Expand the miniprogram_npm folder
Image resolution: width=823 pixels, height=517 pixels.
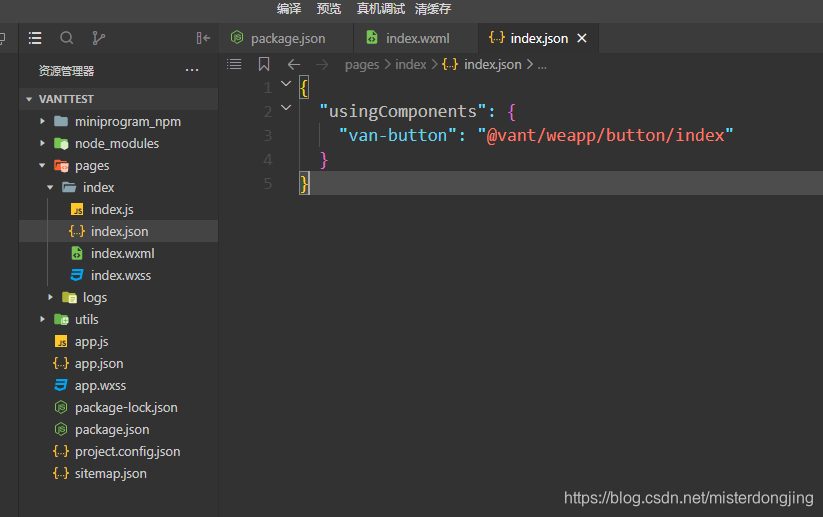(x=43, y=121)
